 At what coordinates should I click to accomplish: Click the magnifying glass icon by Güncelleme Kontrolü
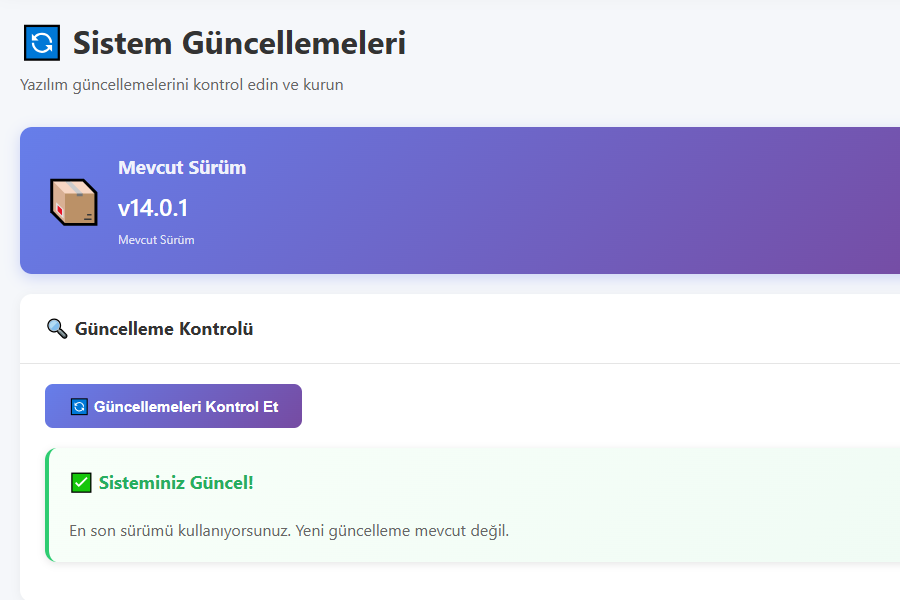coord(57,328)
